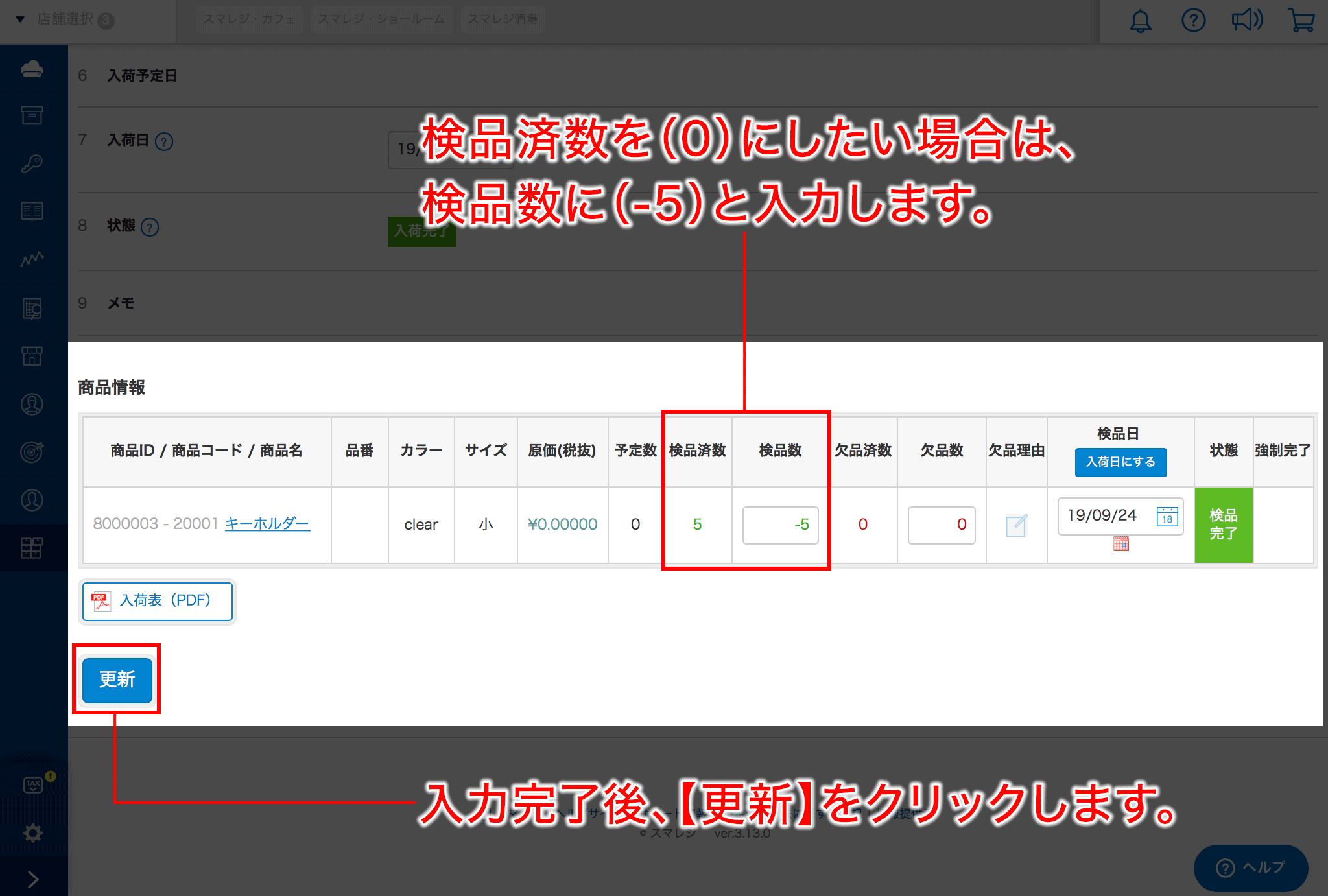Select the スマレジ酒場 store tab
The image size is (1328, 896).
[503, 19]
